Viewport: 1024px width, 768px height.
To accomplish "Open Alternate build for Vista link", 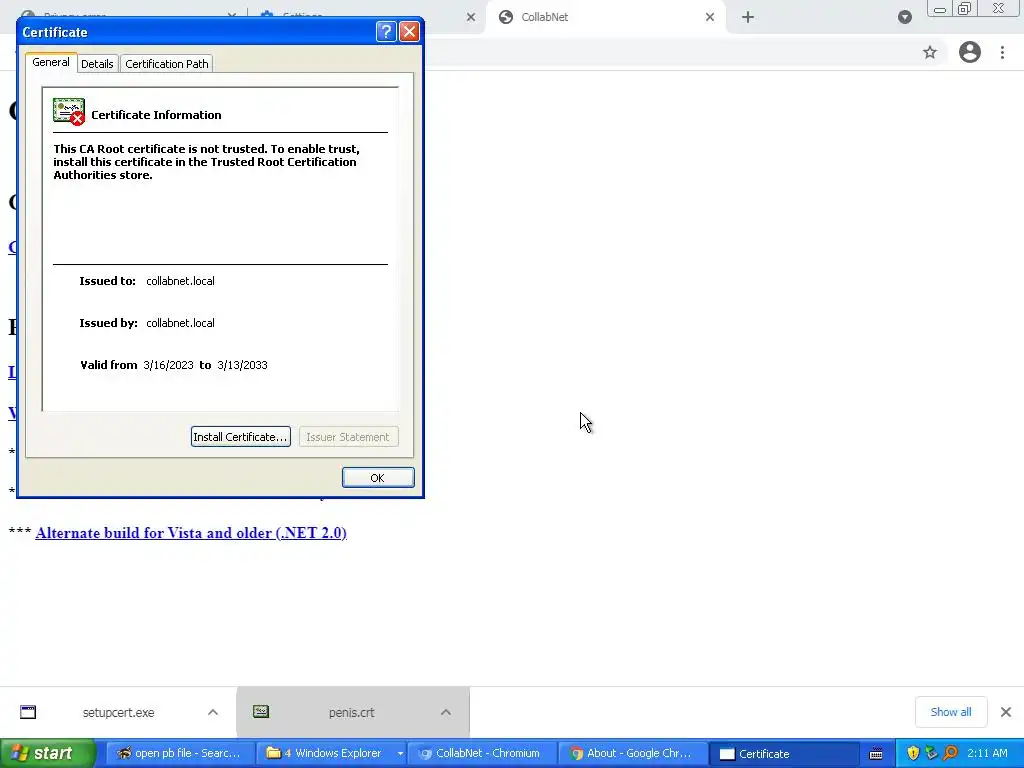I will click(191, 533).
